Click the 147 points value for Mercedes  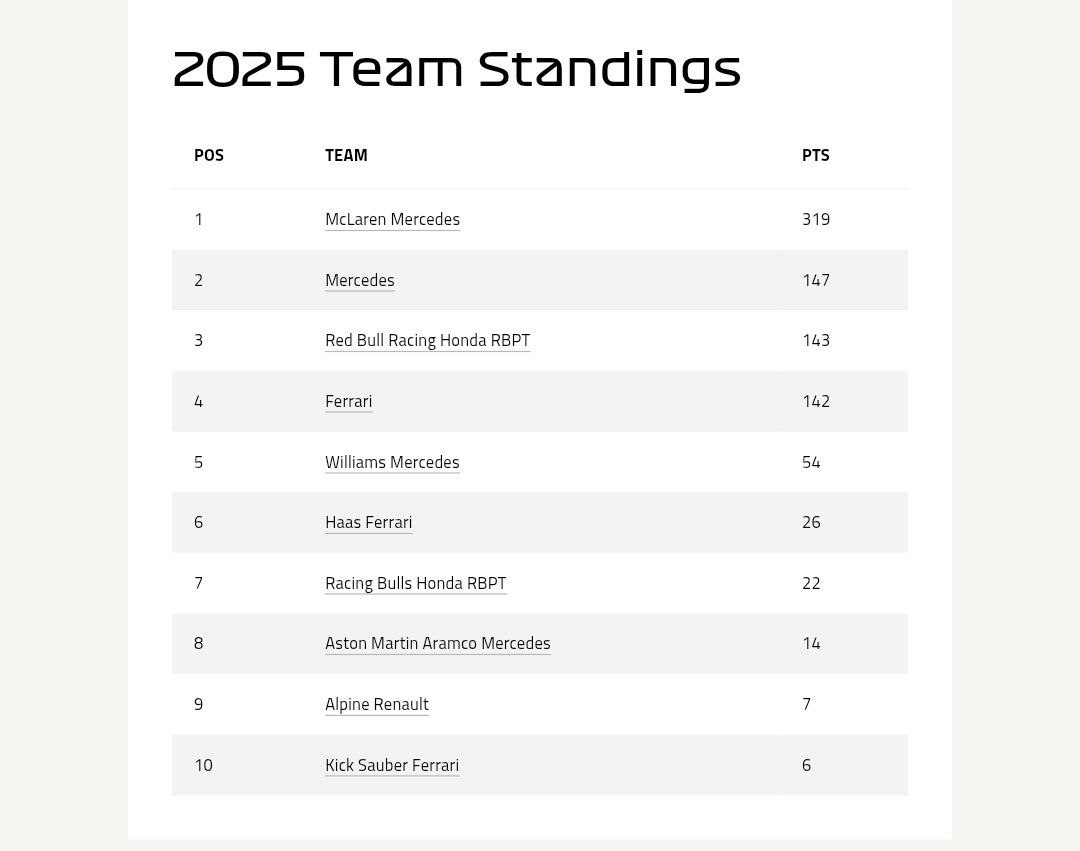pos(815,280)
